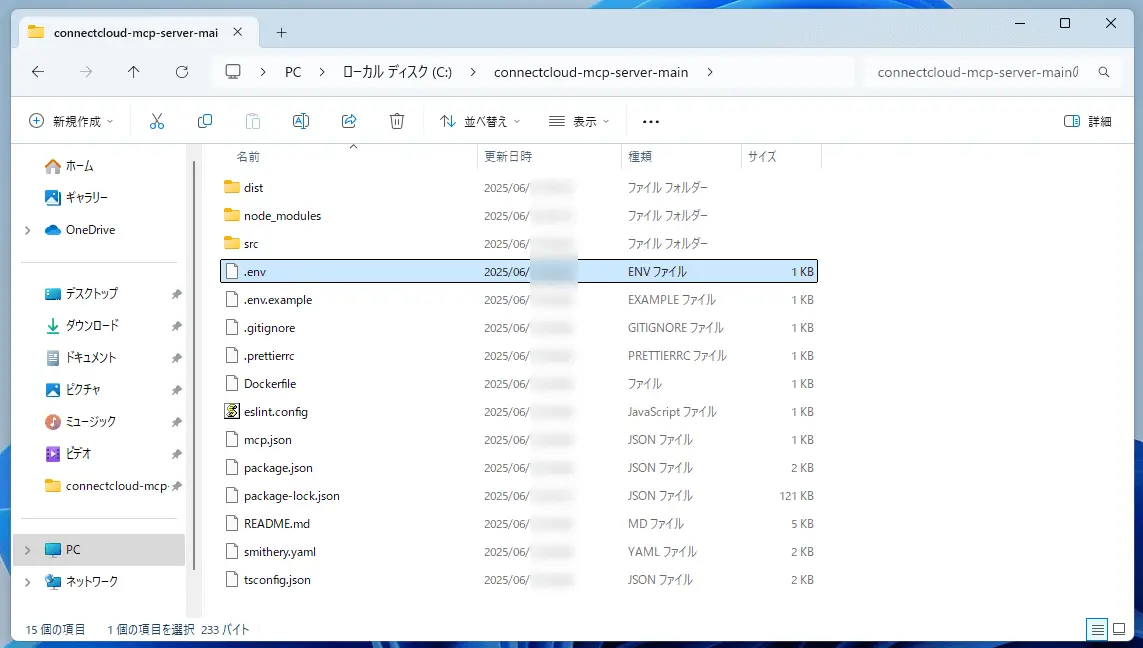Screen dimensions: 1143x648
Task: Click the Delete trash icon
Action: tap(397, 121)
